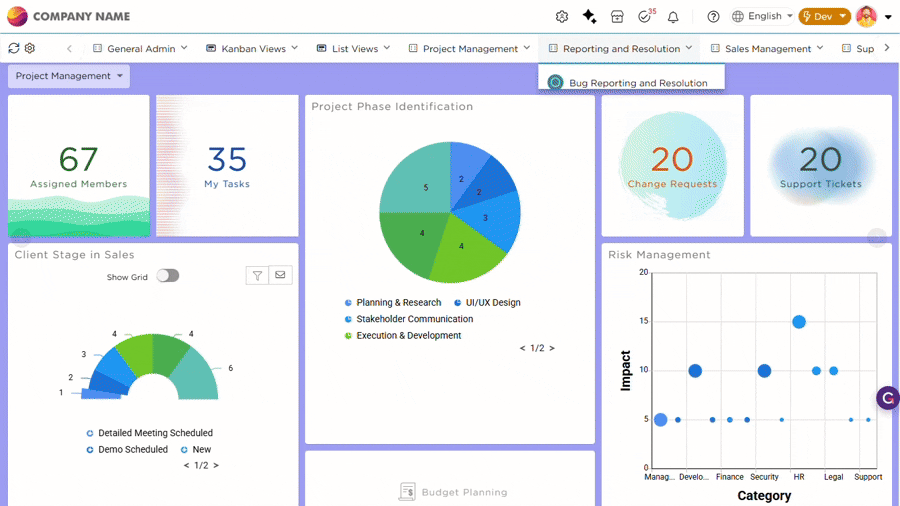Screen dimensions: 900x506
Task: Open the settings gear in the top header
Action: point(562,17)
